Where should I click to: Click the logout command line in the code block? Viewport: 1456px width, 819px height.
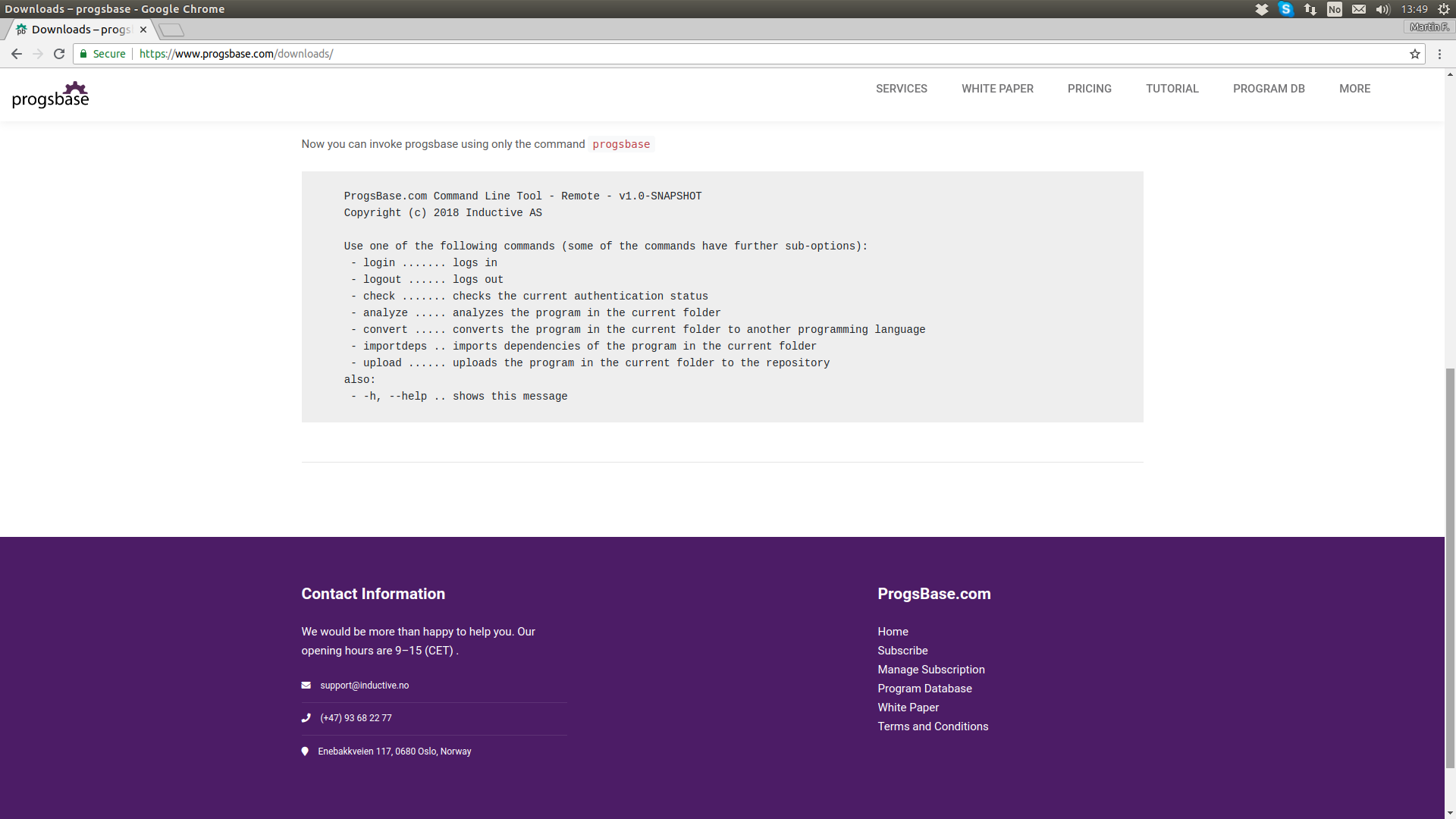(x=427, y=280)
